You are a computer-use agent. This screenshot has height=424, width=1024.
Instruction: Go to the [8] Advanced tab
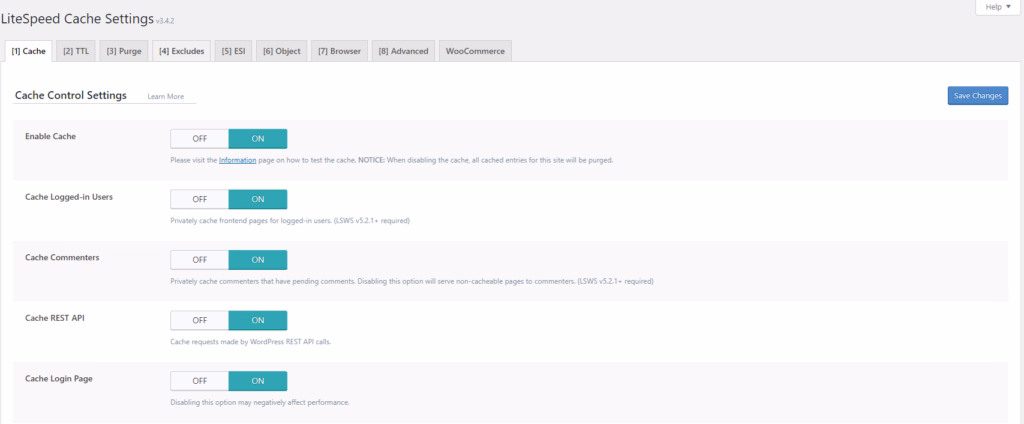coord(404,51)
